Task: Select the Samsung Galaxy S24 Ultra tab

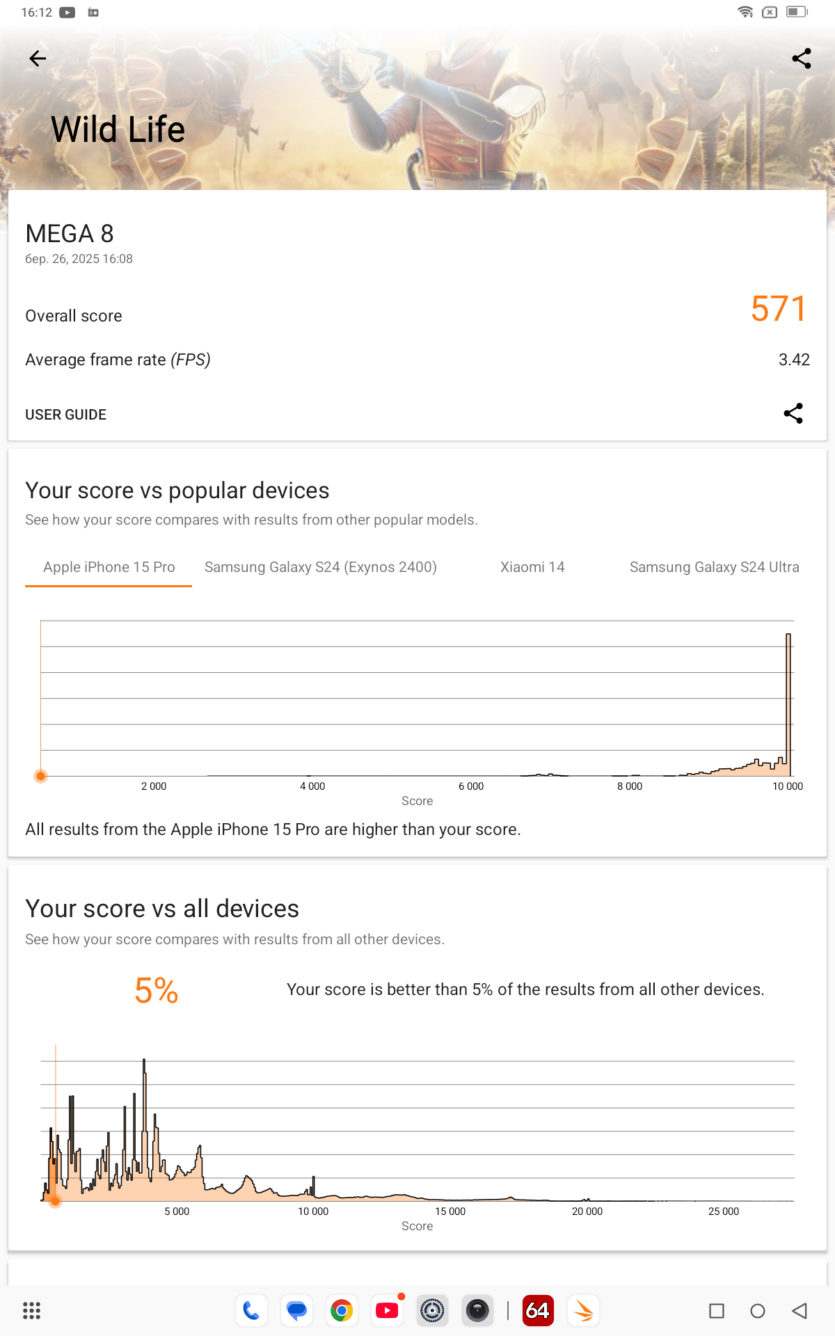Action: point(714,567)
